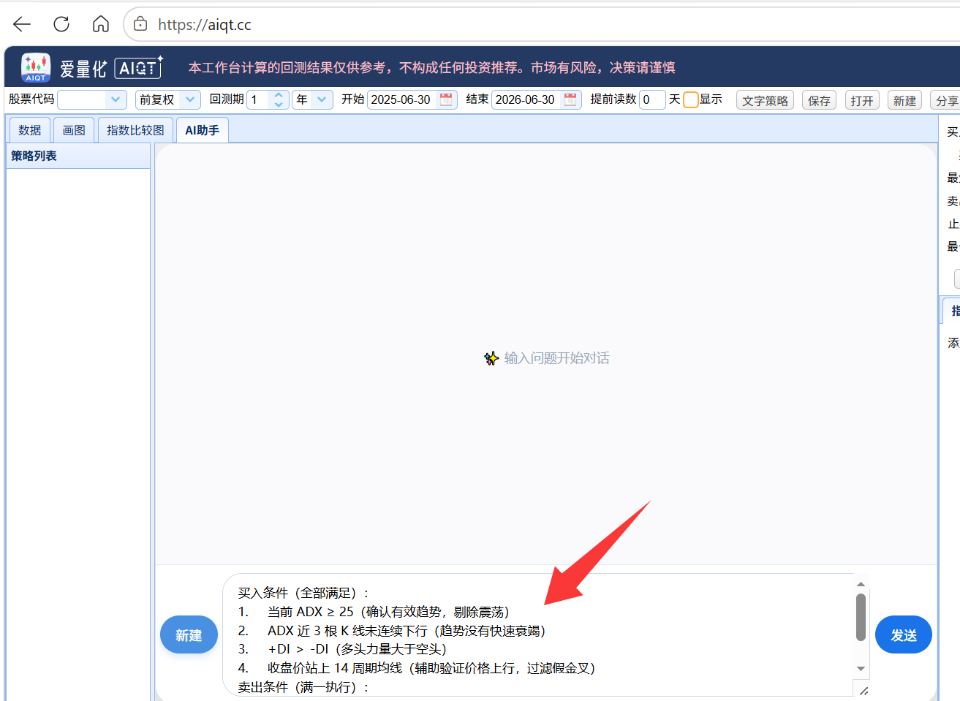This screenshot has width=960, height=701.
Task: Expand the 股票代码 dropdown
Action: (115, 99)
